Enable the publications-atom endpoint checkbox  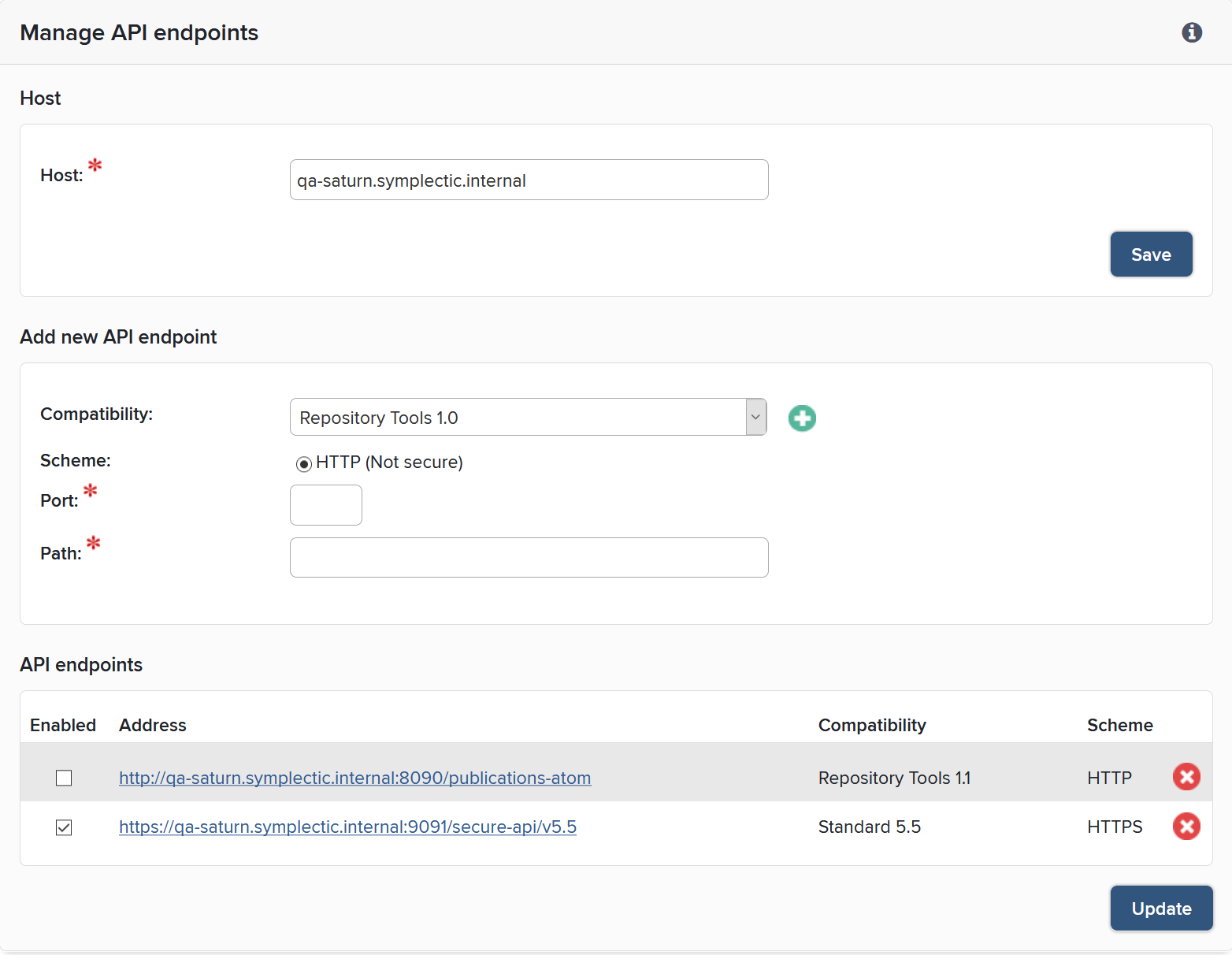click(64, 778)
